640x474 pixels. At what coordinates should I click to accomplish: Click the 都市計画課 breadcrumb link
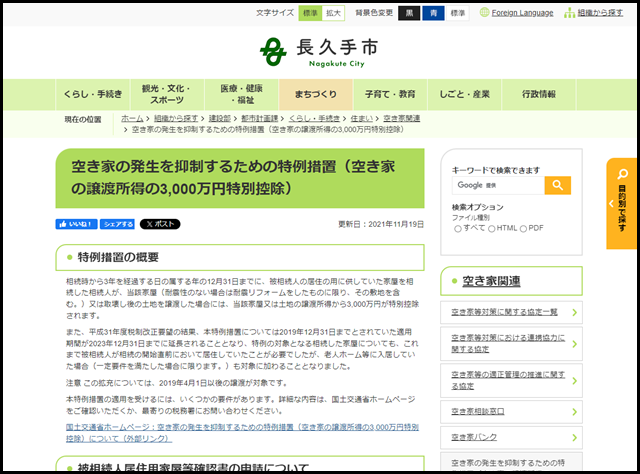[260, 118]
